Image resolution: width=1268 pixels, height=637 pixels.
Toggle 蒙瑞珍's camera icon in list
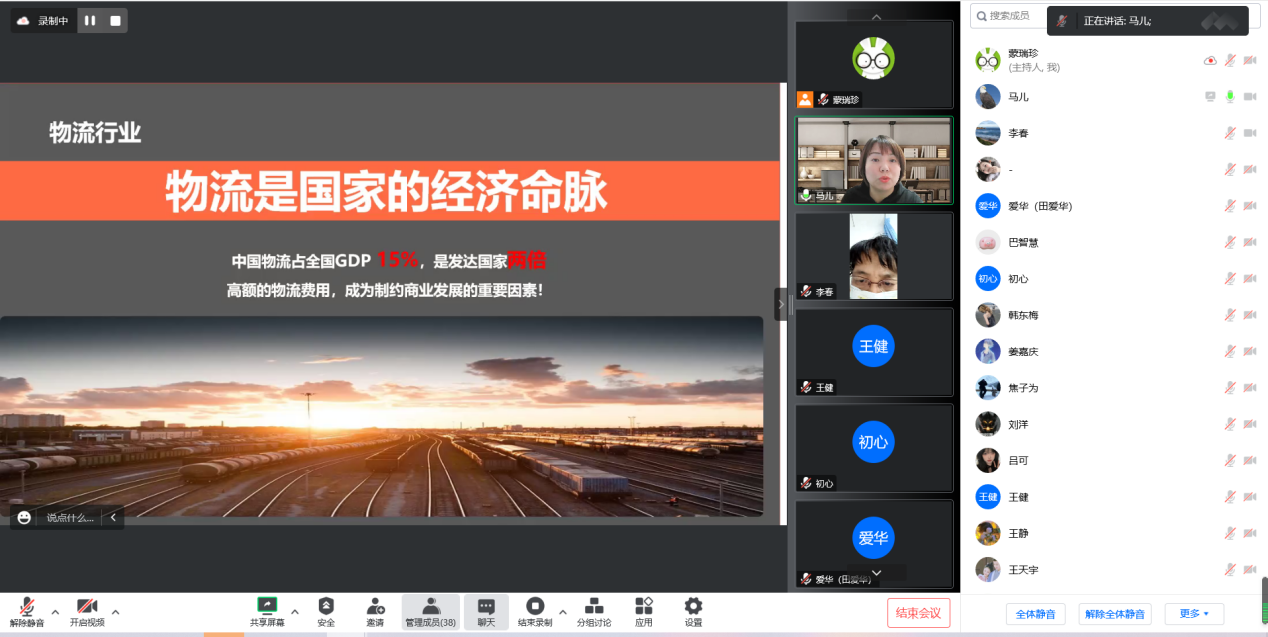pyautogui.click(x=1250, y=60)
